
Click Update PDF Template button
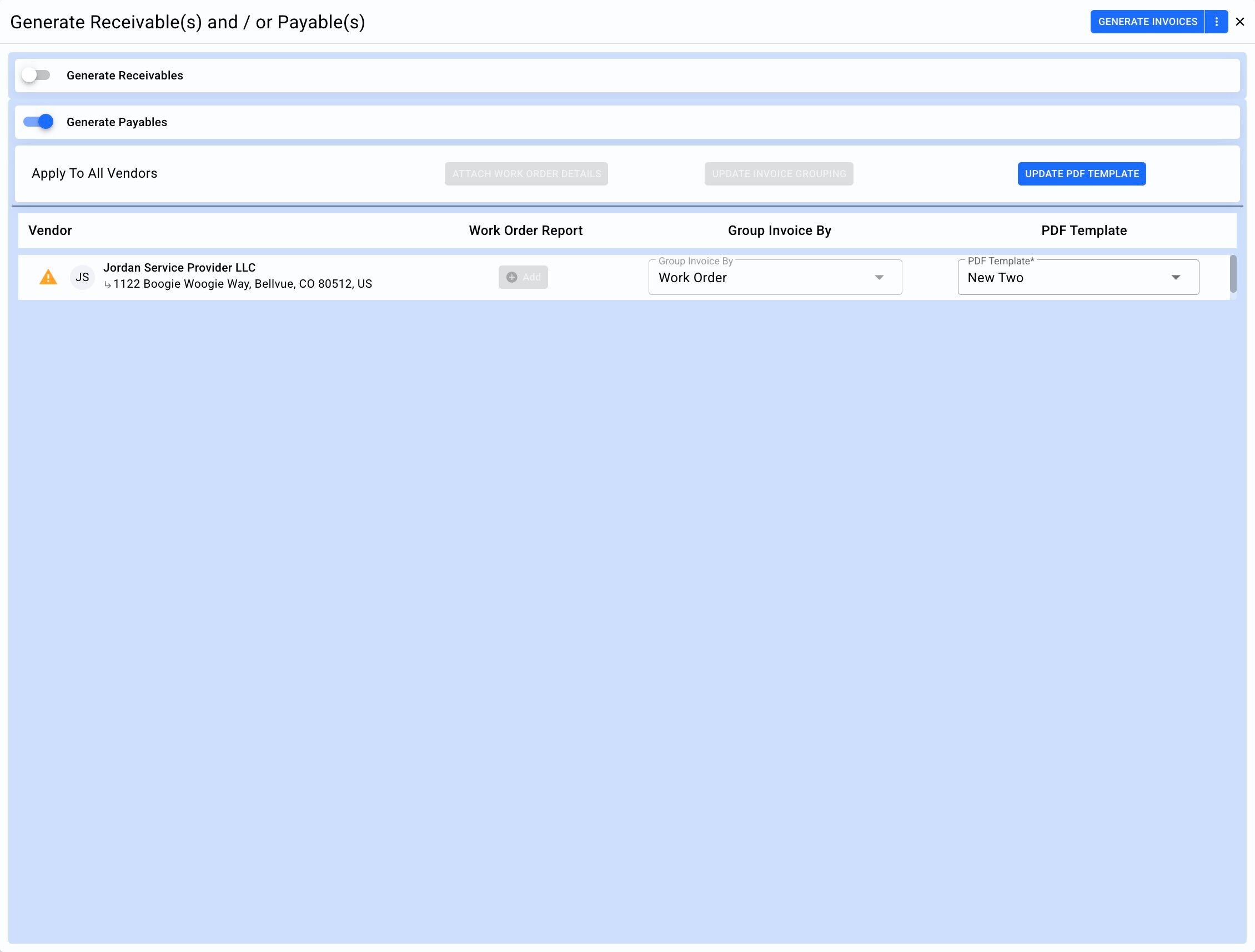[1081, 174]
